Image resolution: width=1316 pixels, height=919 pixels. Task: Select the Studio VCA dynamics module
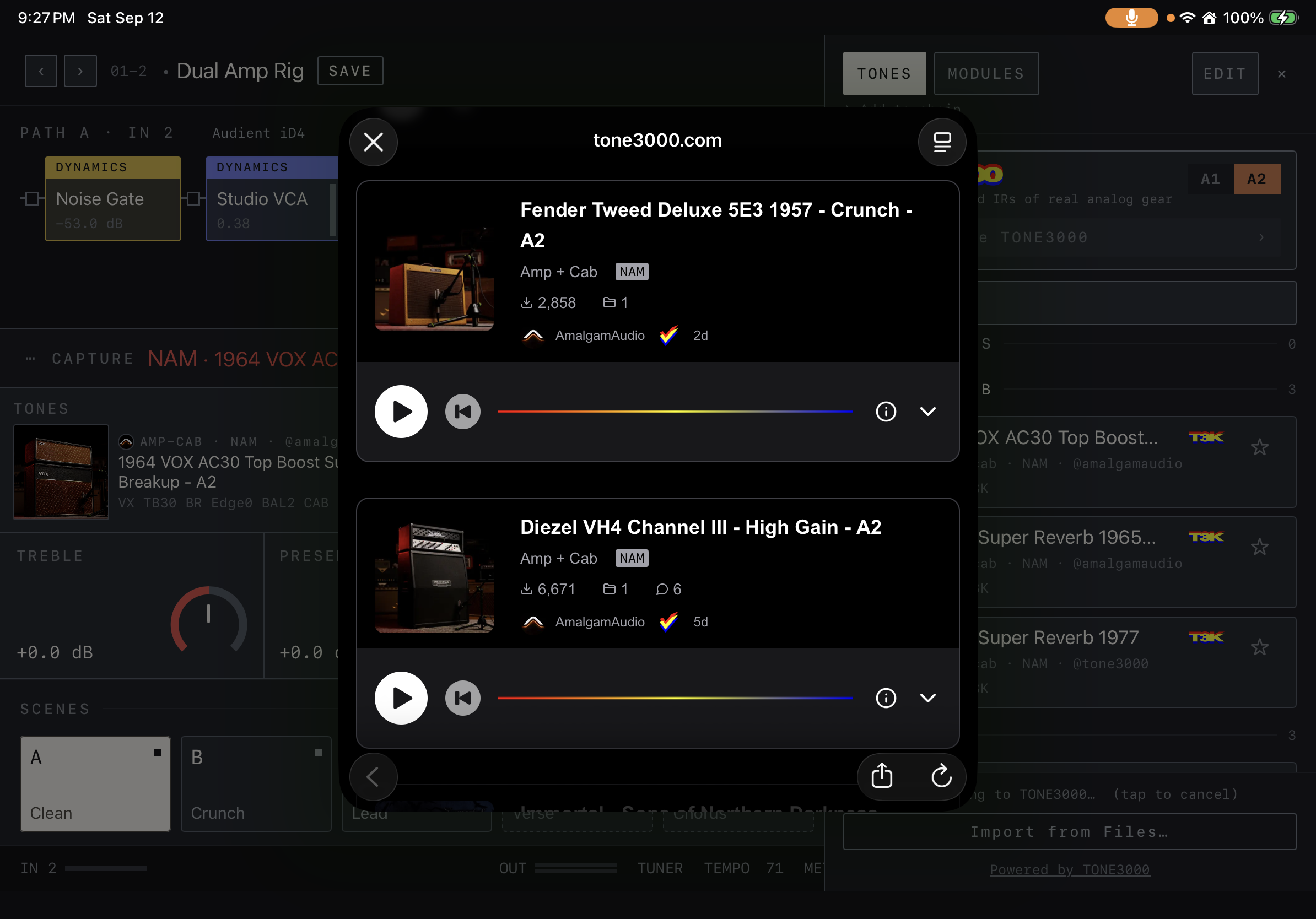tap(272, 199)
